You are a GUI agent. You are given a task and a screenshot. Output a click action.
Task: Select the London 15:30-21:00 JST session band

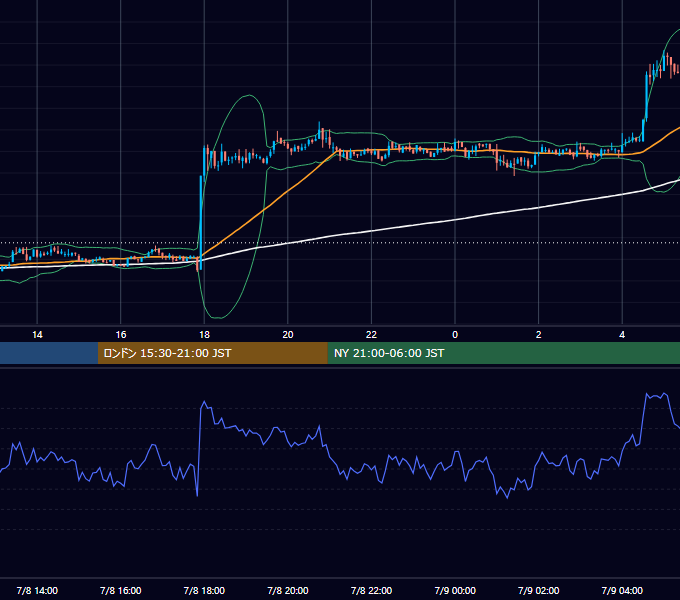[x=212, y=353]
